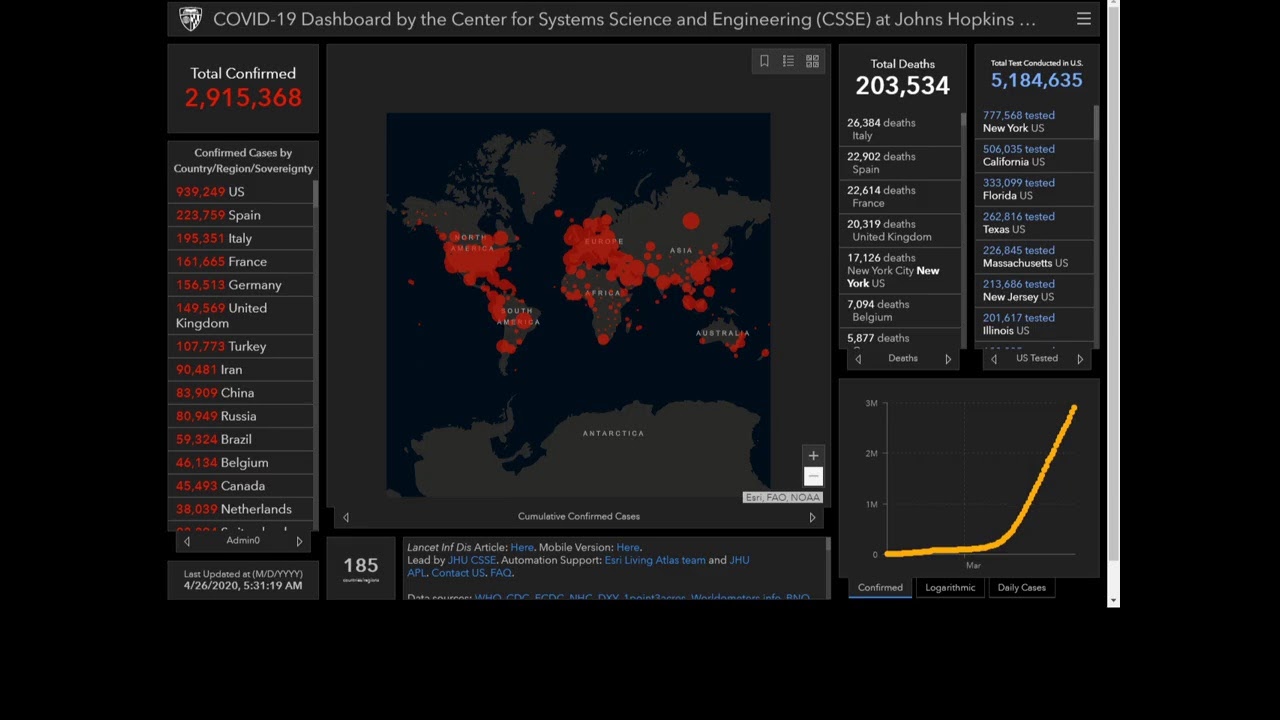The height and width of the screenshot is (720, 1280).
Task: Show the map legend list icon
Action: [x=788, y=61]
